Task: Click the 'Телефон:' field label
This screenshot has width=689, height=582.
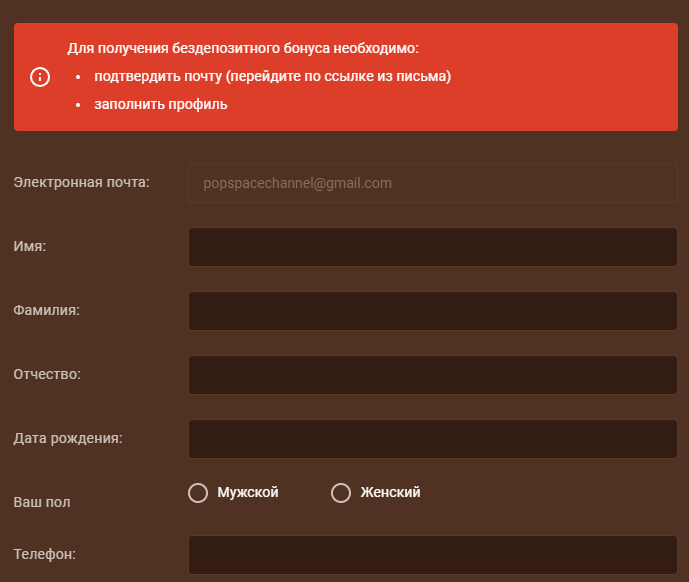Action: tap(45, 553)
